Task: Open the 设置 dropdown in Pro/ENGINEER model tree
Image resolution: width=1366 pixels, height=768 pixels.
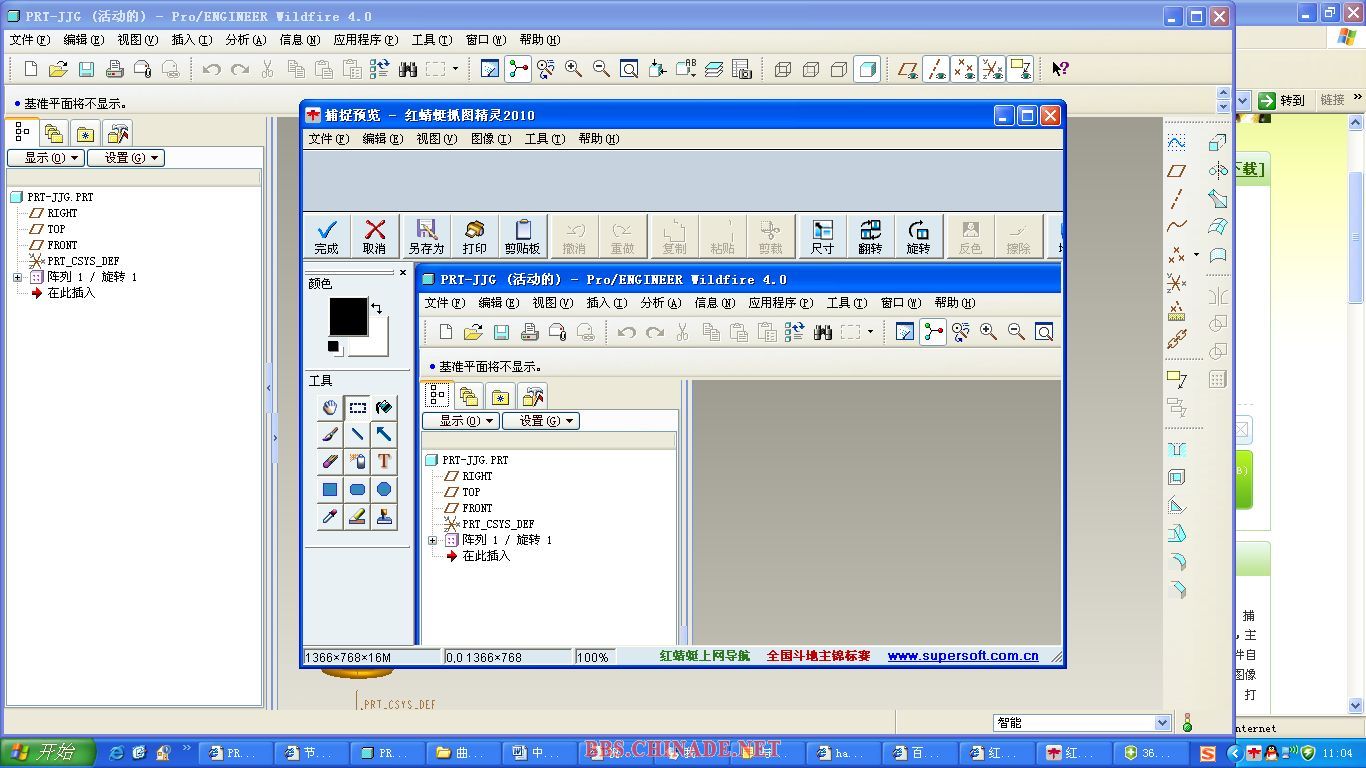Action: tap(125, 158)
